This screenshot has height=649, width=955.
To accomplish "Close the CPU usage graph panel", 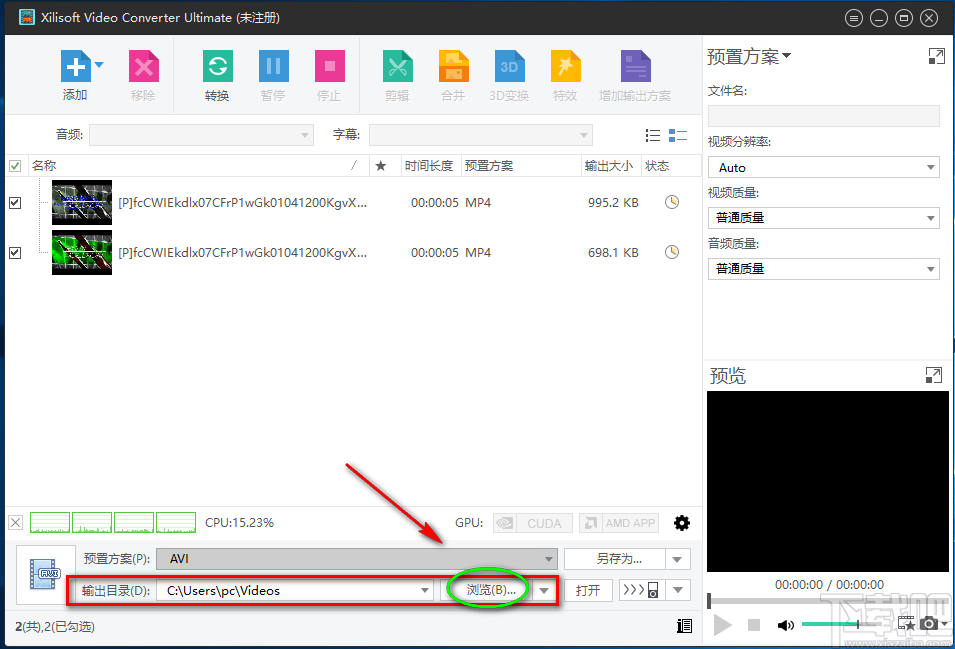I will [16, 522].
